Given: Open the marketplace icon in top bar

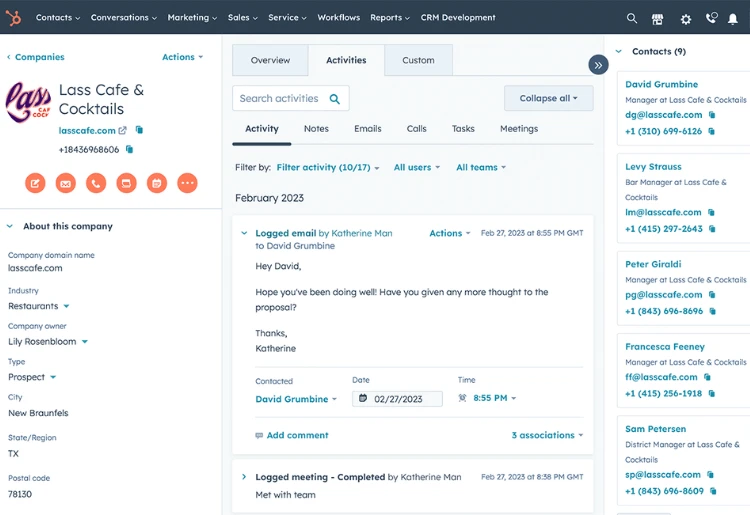Looking at the screenshot, I should [657, 18].
